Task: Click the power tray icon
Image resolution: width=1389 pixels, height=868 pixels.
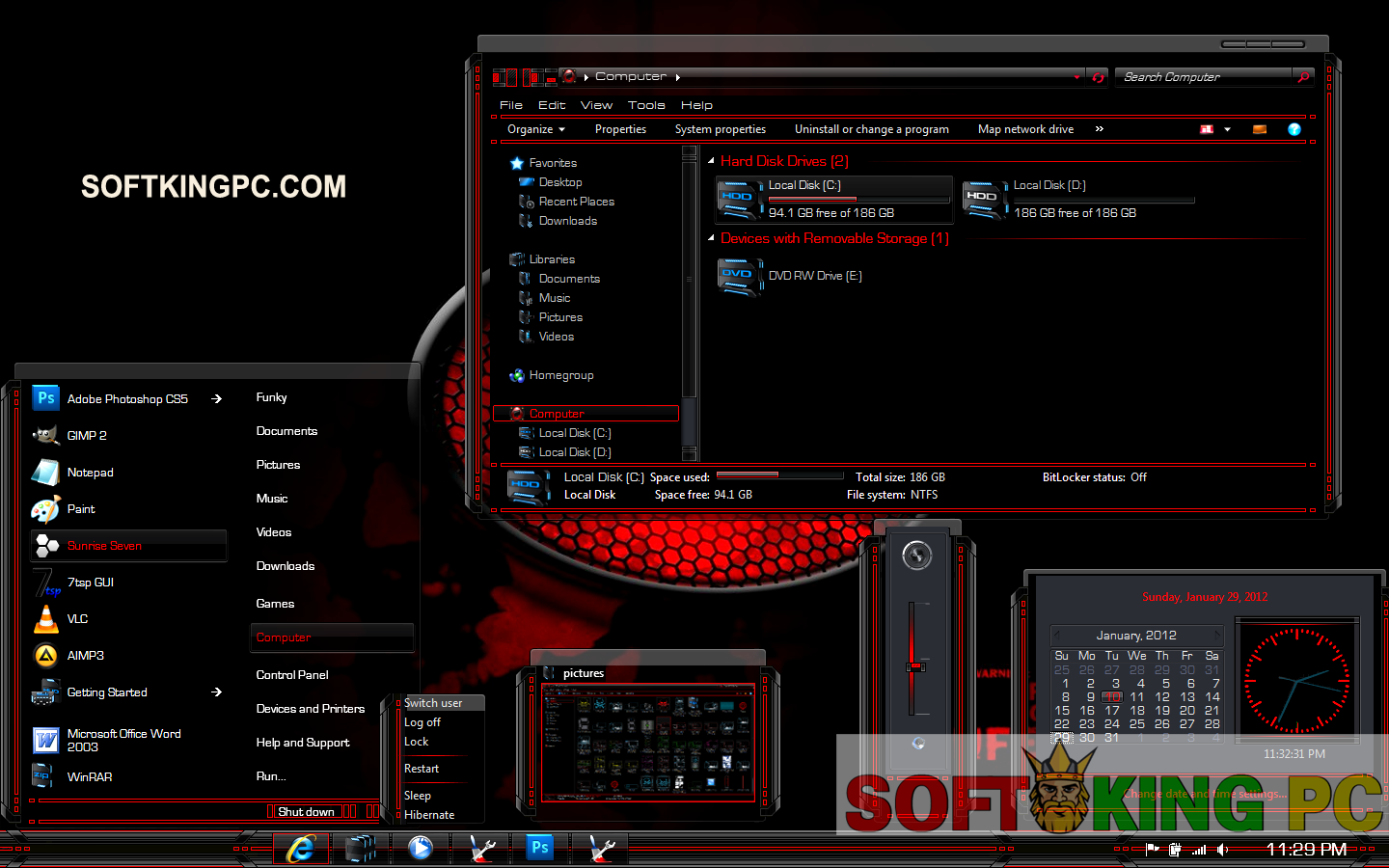Action: coord(1175,850)
